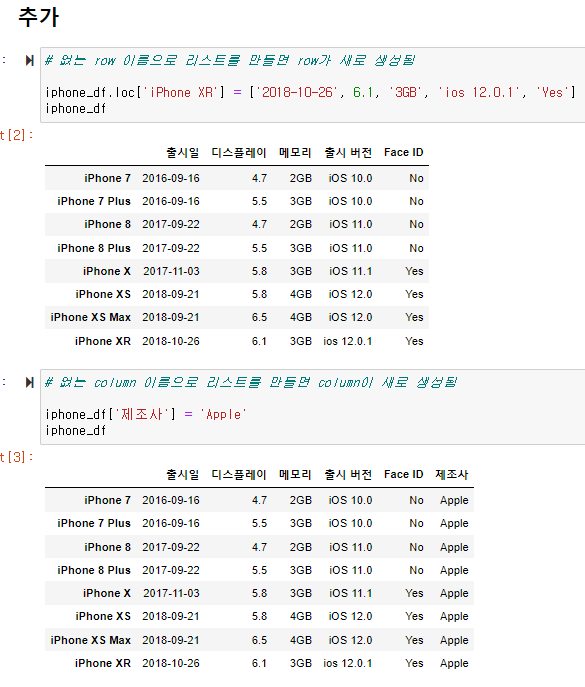Click Apple cell in iPhone XS Max row
Image resolution: width=585 pixels, height=687 pixels.
(x=454, y=640)
